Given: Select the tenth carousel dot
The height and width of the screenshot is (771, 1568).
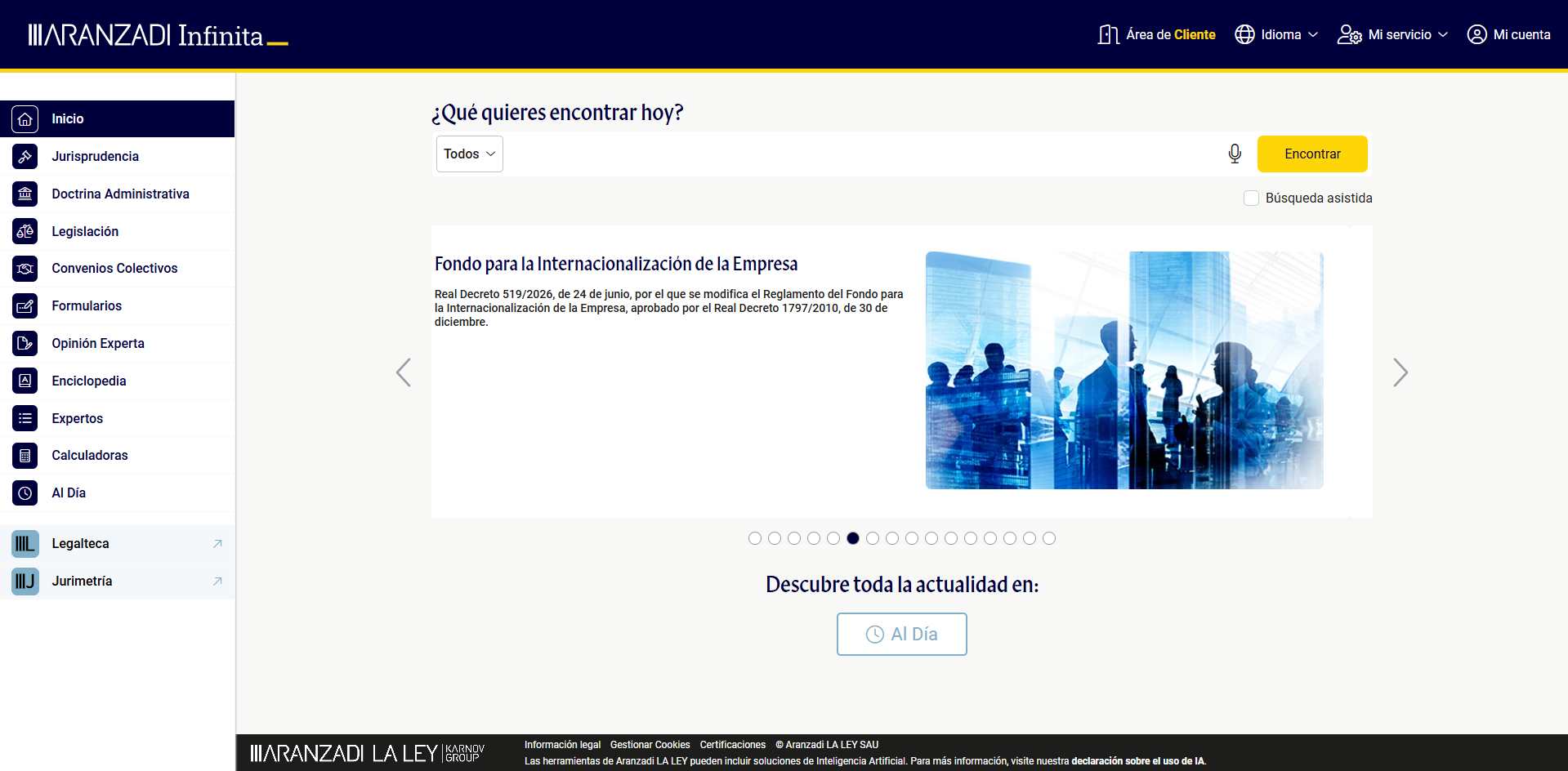Looking at the screenshot, I should [931, 538].
